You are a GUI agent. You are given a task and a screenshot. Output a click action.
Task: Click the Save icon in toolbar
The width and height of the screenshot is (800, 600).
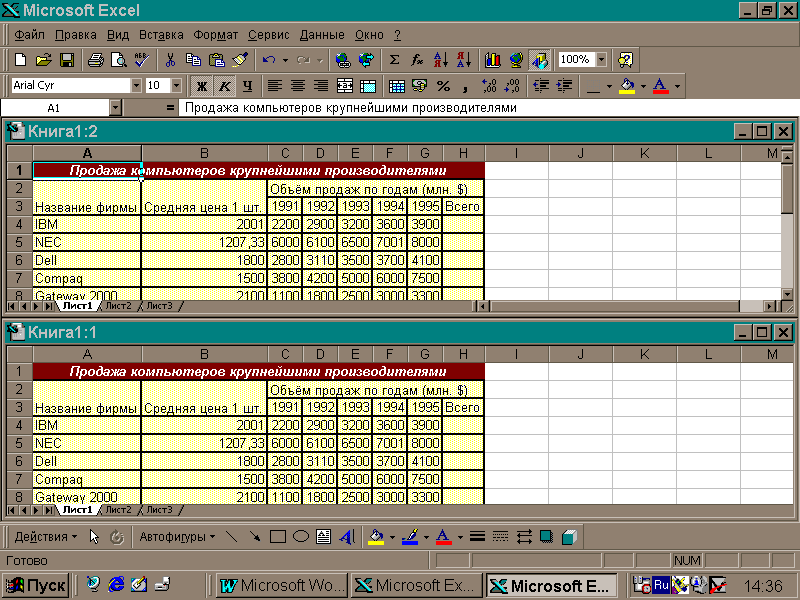click(67, 60)
